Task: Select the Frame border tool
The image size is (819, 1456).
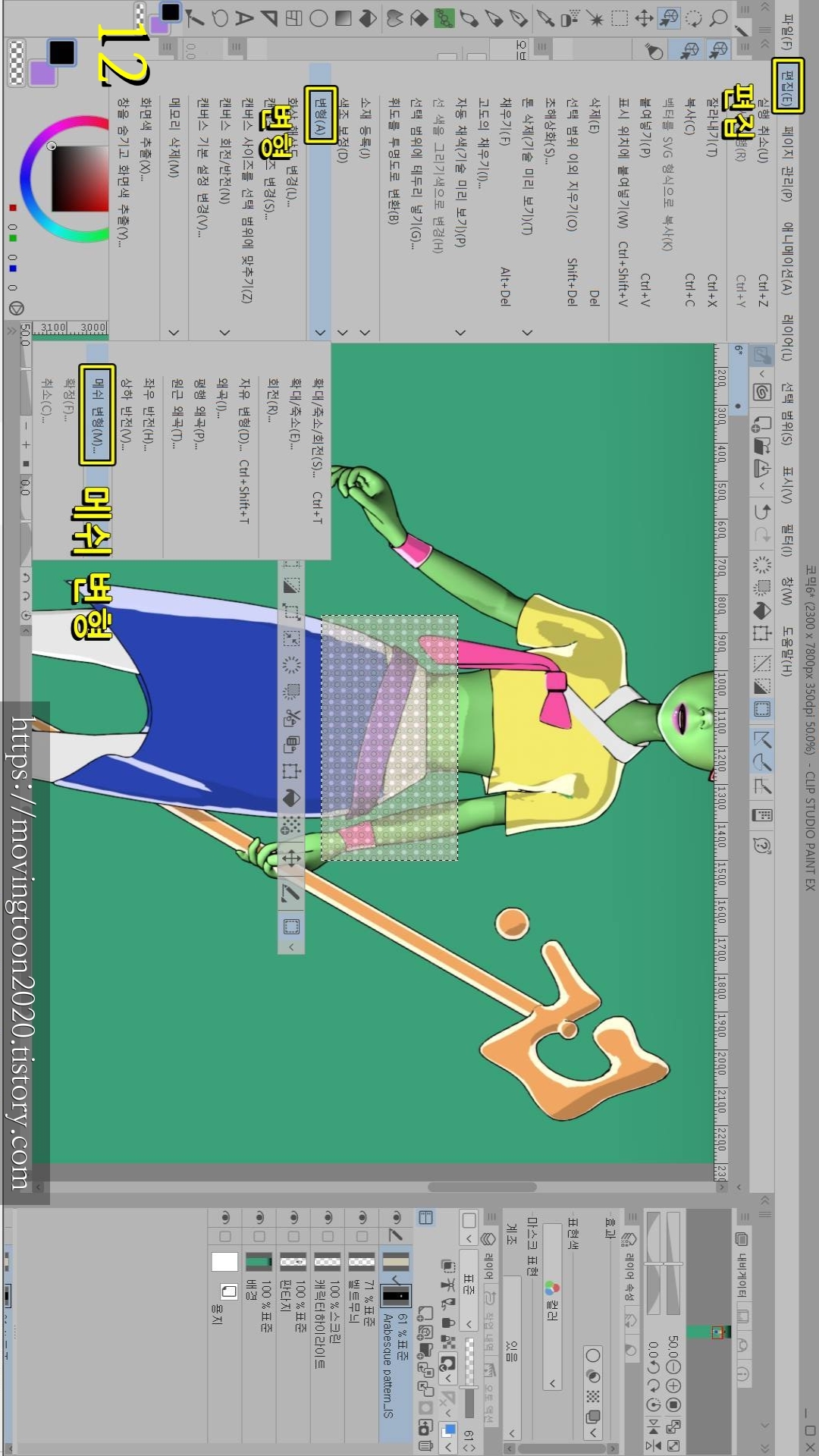Action: click(x=293, y=18)
